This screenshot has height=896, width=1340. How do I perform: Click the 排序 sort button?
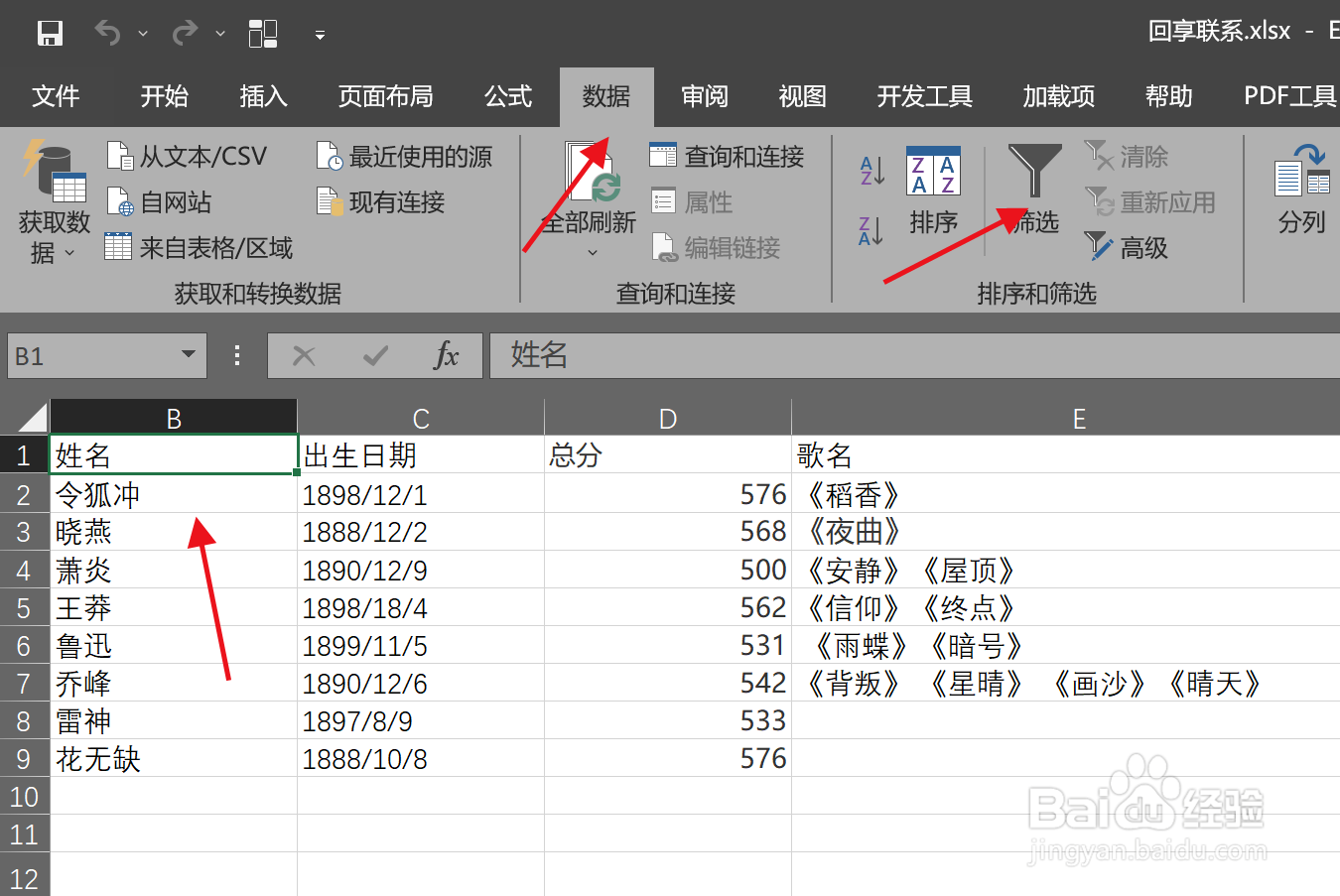(933, 193)
